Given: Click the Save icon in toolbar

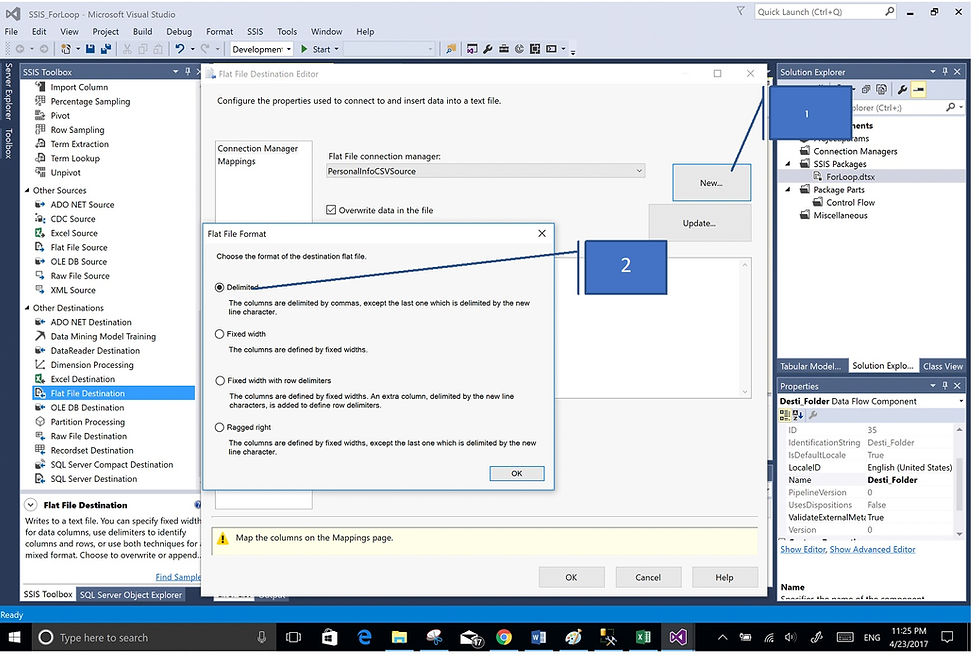Looking at the screenshot, I should pos(90,49).
